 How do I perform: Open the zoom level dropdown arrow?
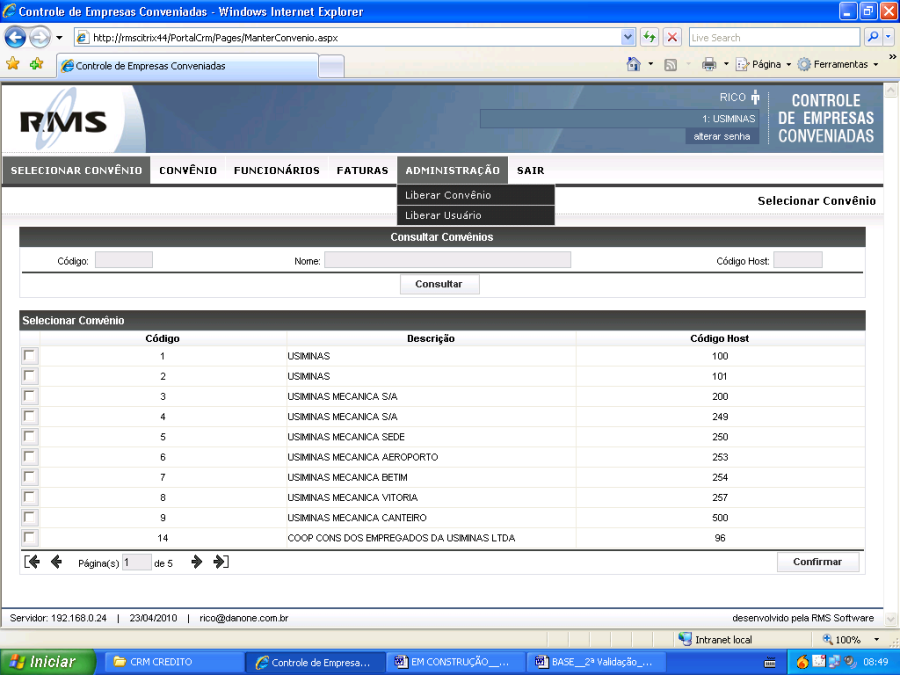pyautogui.click(x=876, y=639)
